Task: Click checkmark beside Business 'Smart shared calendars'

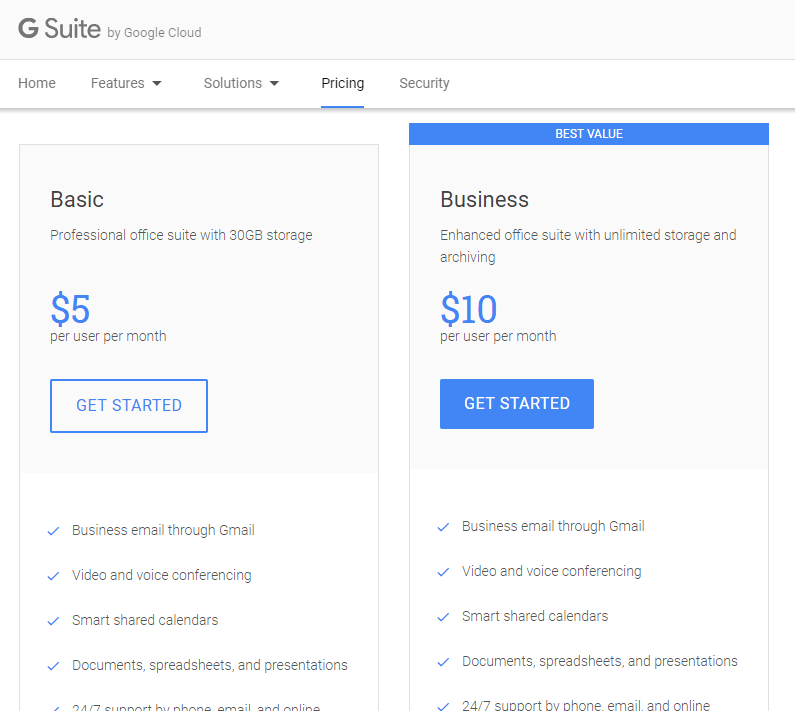Action: (x=443, y=617)
